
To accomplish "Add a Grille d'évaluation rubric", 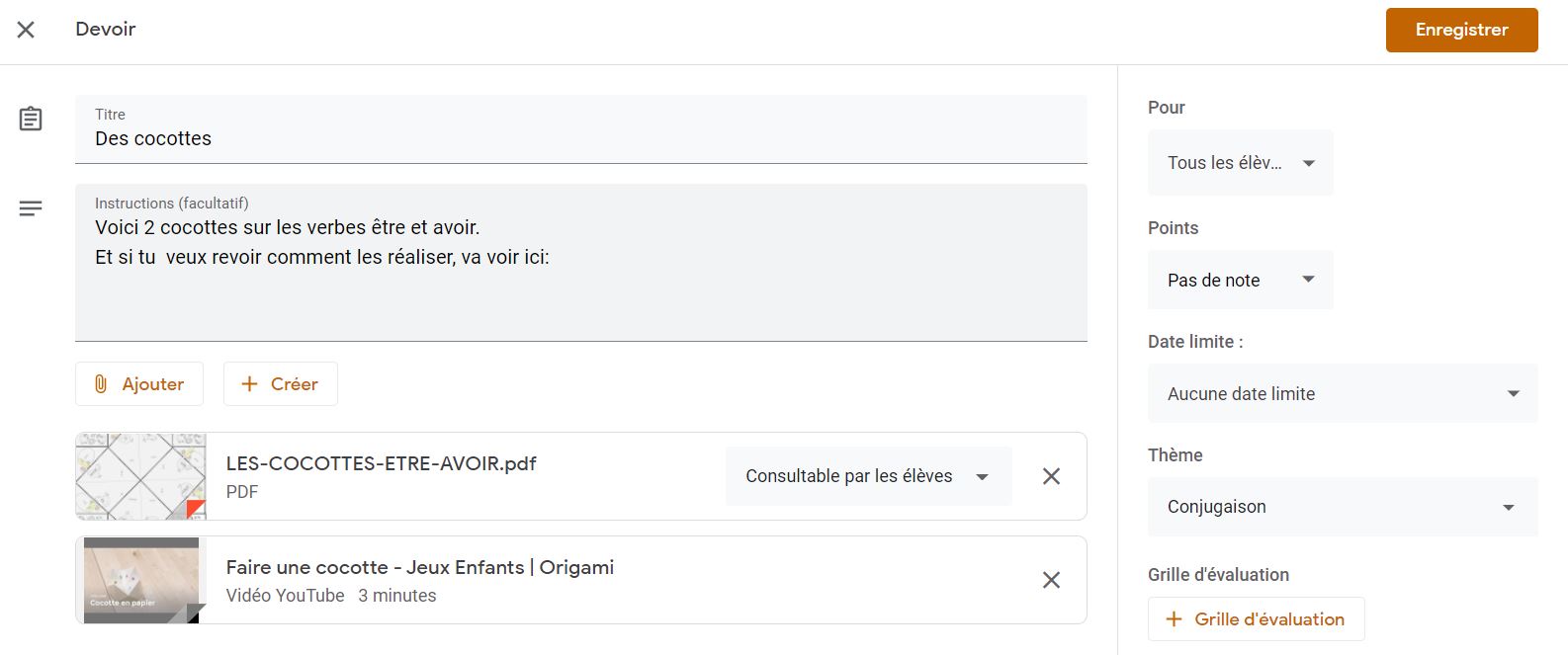I will (x=1256, y=619).
